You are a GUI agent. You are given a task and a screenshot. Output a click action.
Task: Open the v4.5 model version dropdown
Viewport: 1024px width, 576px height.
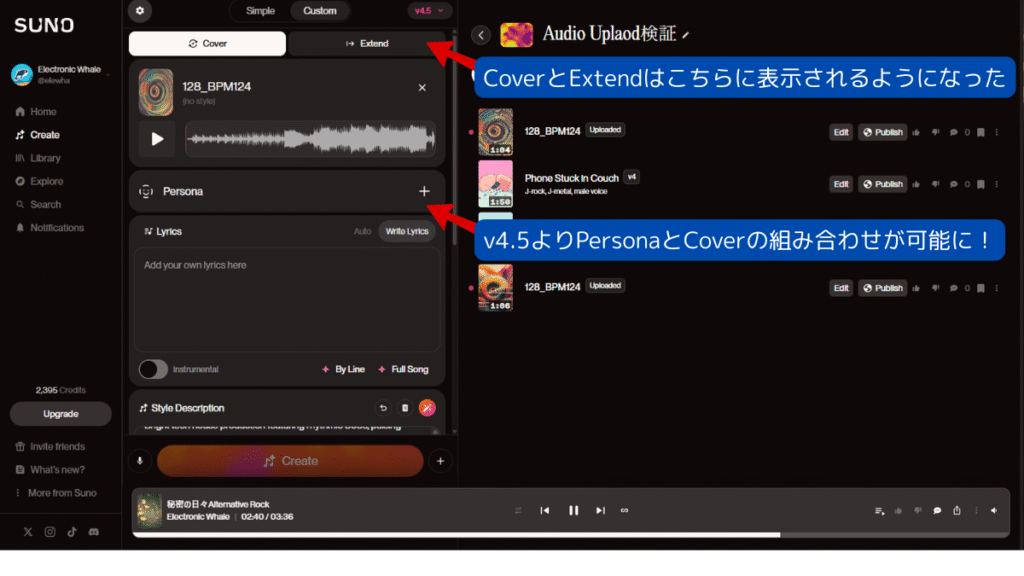(x=429, y=11)
